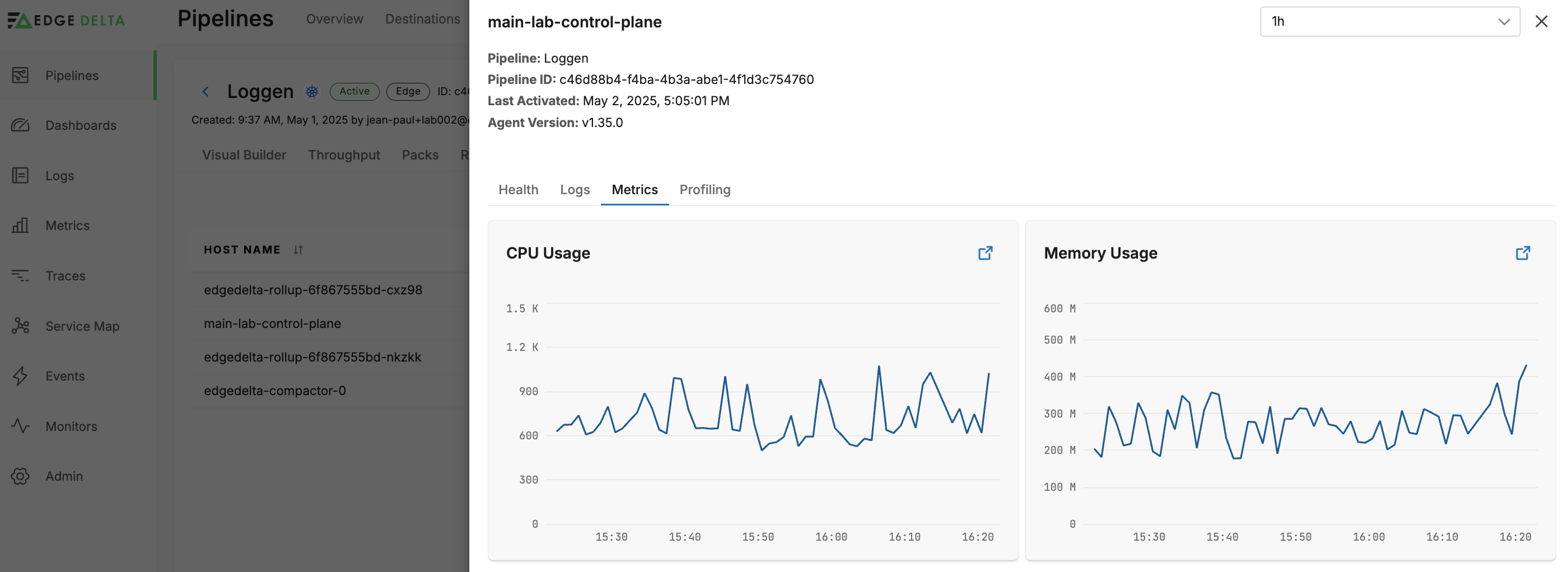Click the CPU Usage line graph
This screenshot has height=572, width=1568.
click(x=772, y=407)
